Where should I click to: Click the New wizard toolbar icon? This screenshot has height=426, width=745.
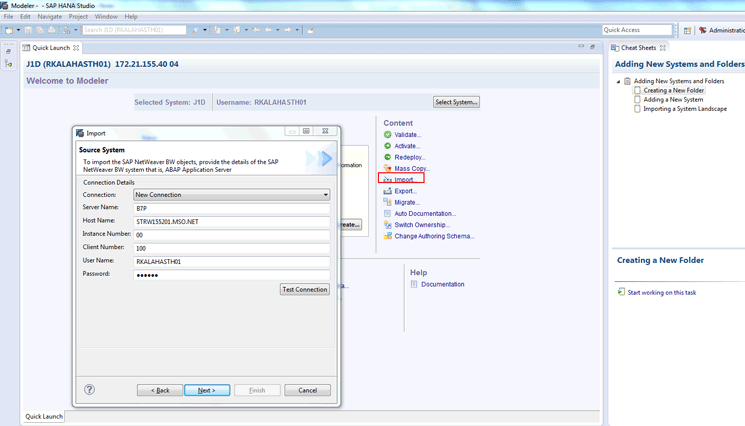9,30
